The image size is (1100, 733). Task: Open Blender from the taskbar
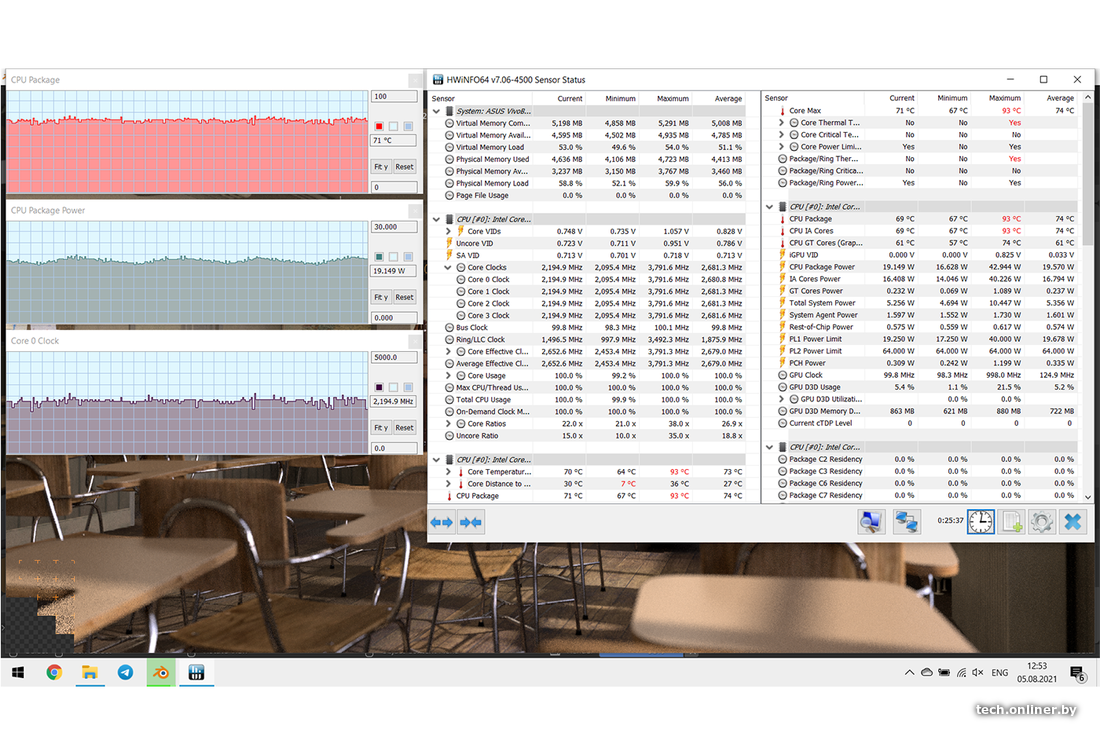click(x=161, y=673)
